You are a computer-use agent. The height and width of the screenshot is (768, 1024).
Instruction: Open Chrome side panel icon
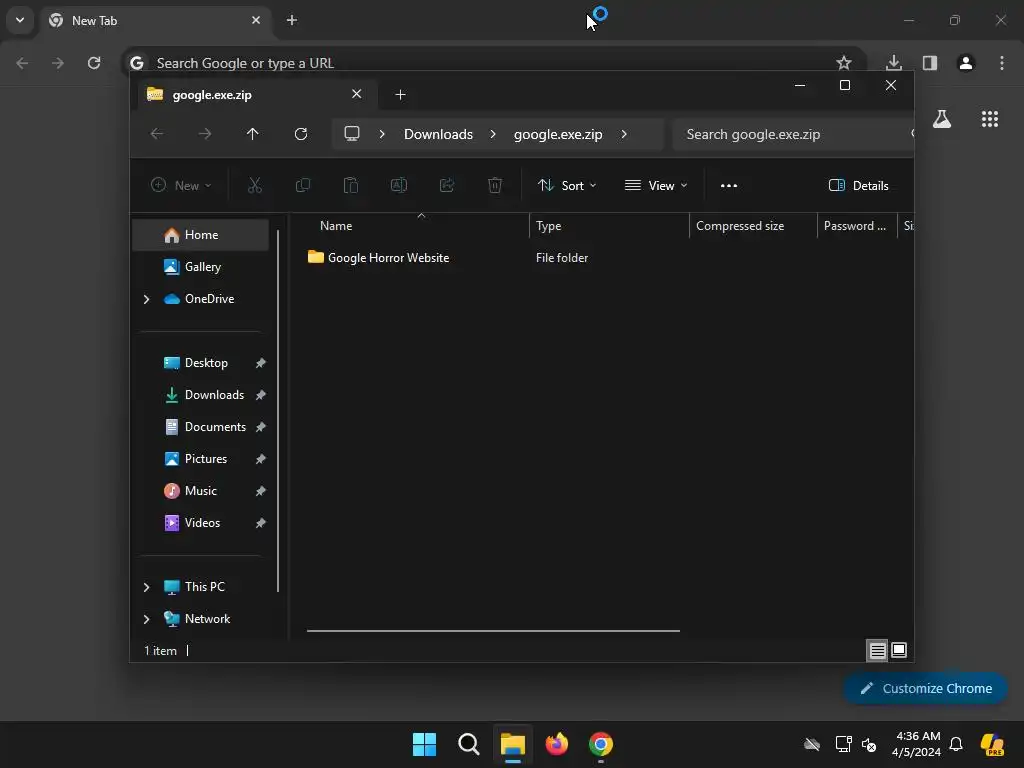930,63
